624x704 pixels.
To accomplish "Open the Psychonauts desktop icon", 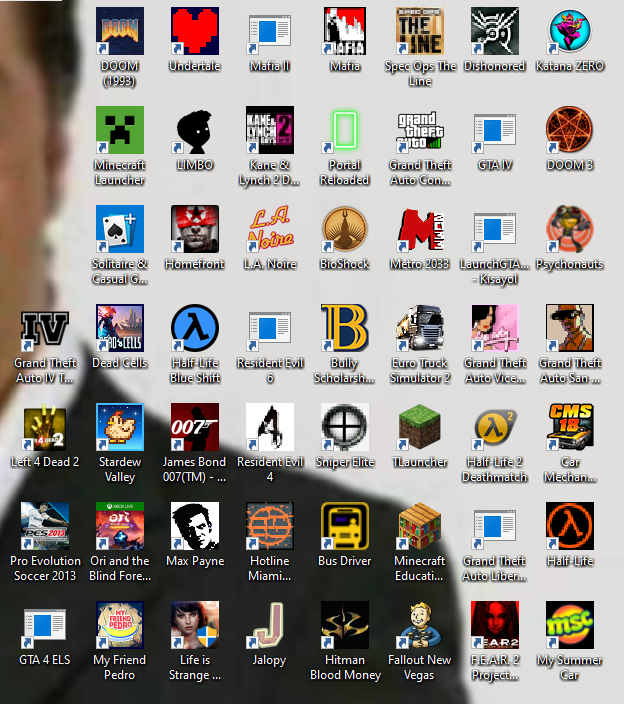I will (570, 229).
